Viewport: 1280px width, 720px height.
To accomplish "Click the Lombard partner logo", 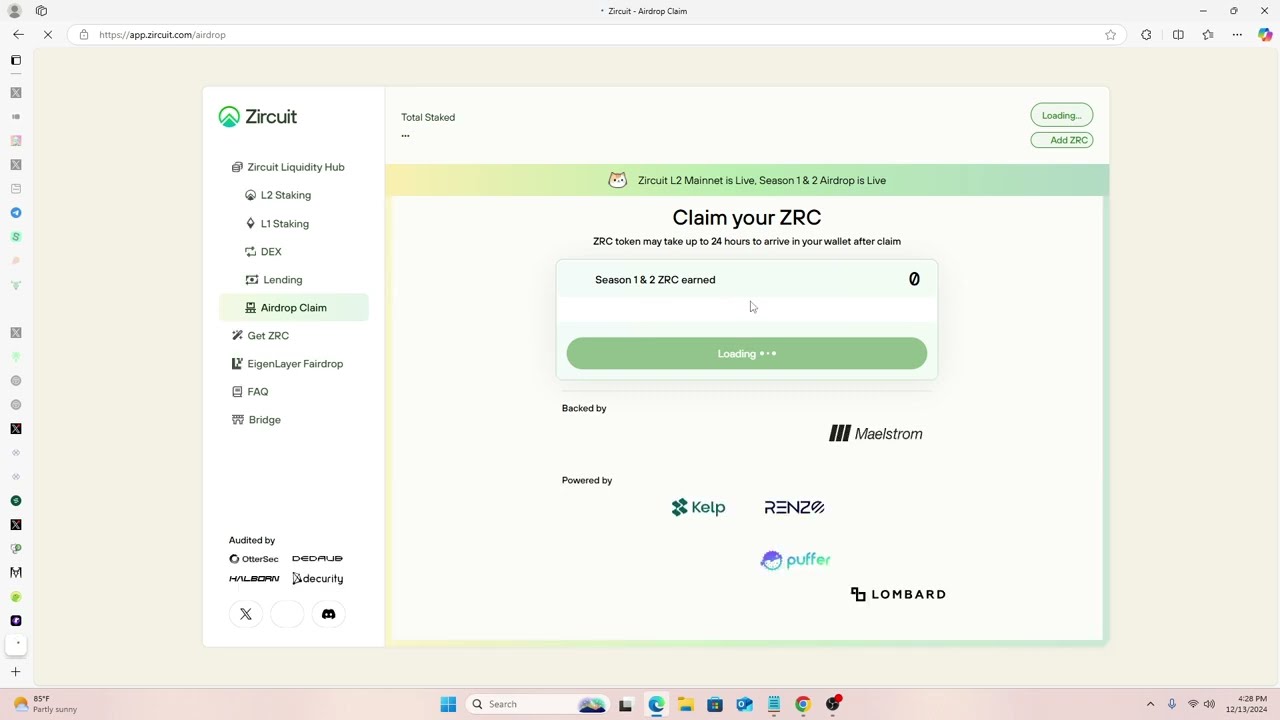I will [898, 594].
